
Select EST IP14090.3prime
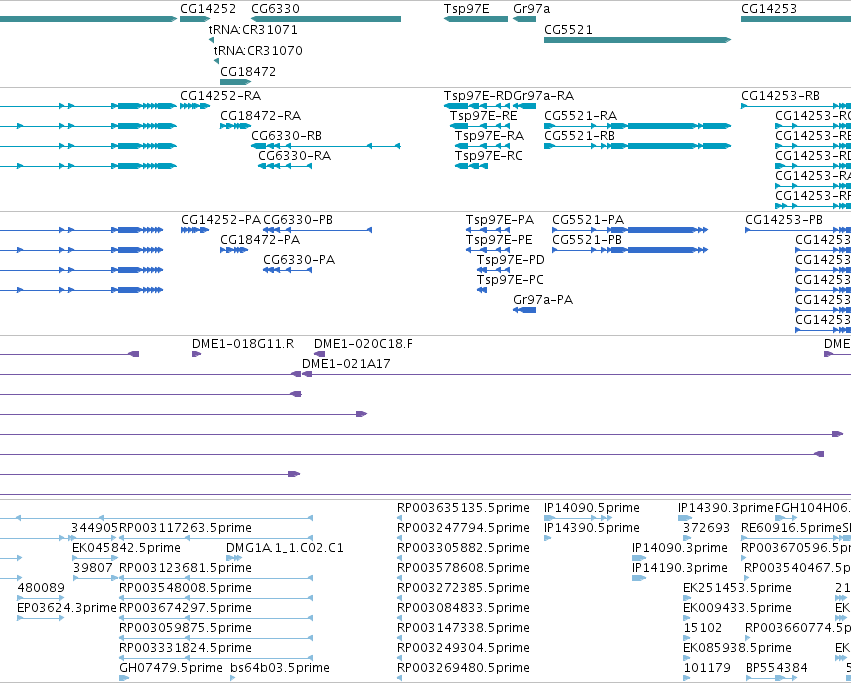click(680, 548)
